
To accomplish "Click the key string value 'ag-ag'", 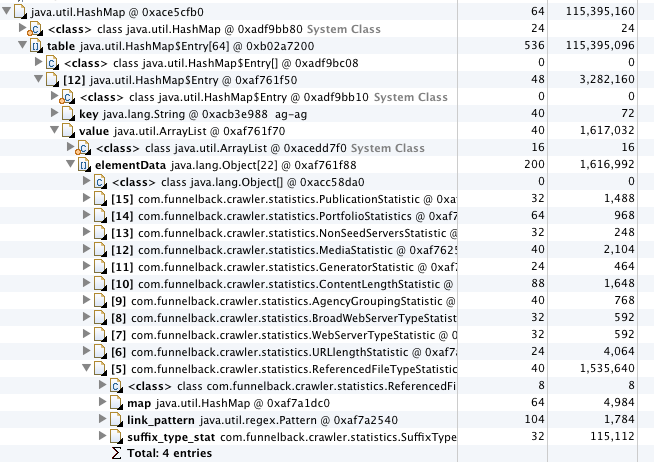I will [x=291, y=114].
